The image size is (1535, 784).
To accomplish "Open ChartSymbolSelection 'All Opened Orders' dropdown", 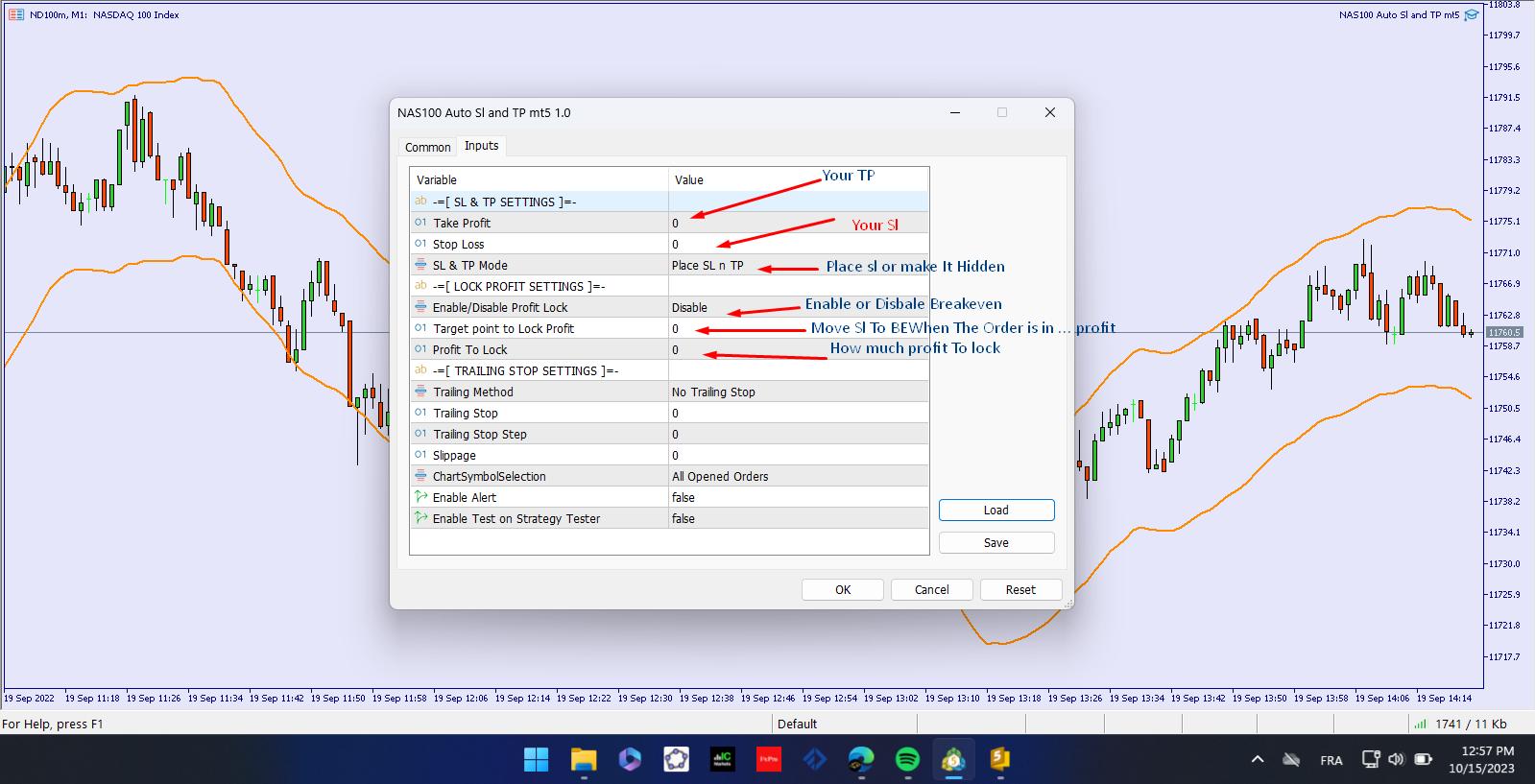I will (797, 476).
